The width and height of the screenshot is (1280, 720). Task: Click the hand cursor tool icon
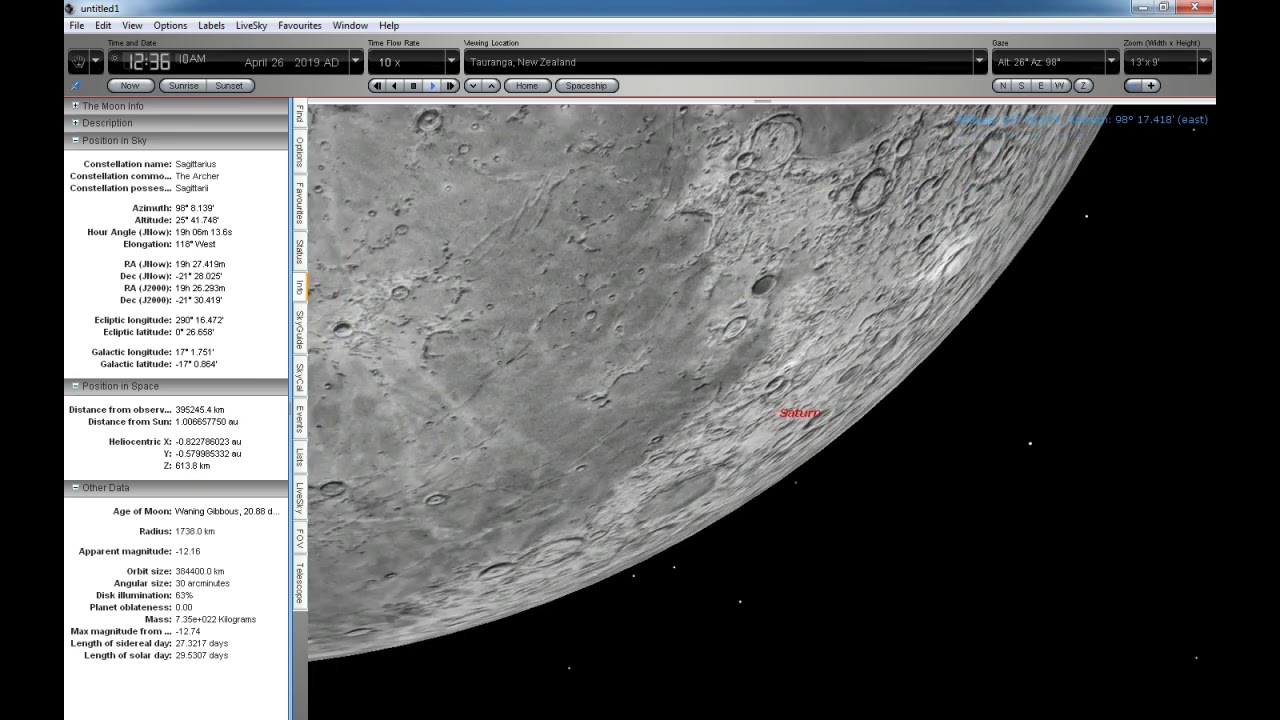pos(78,62)
